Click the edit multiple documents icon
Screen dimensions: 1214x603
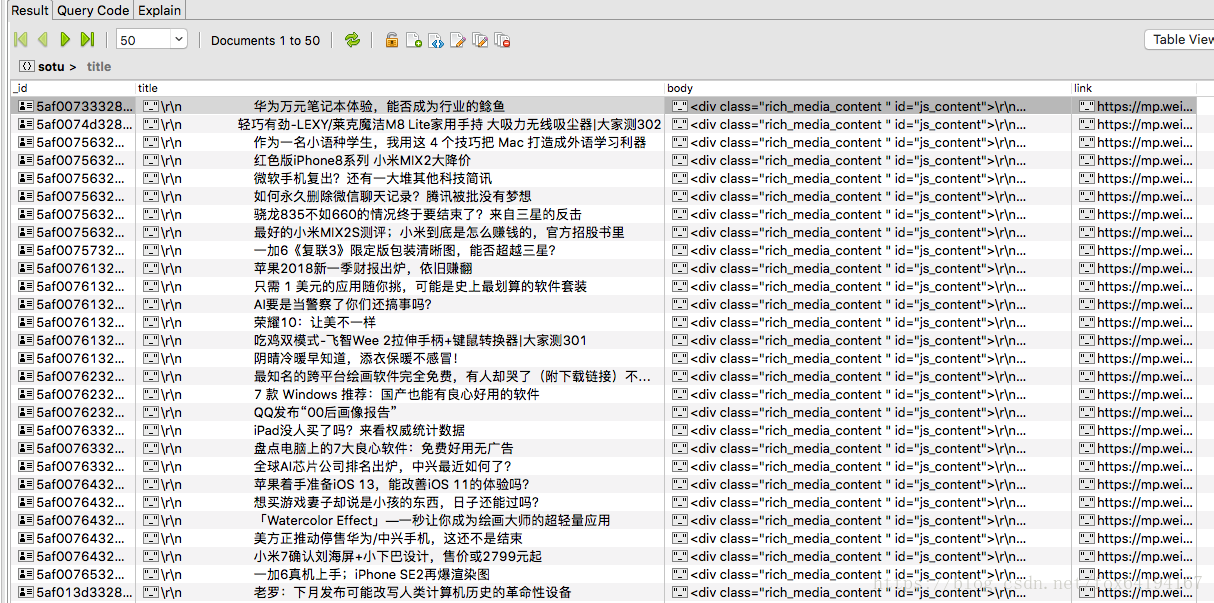[x=480, y=40]
